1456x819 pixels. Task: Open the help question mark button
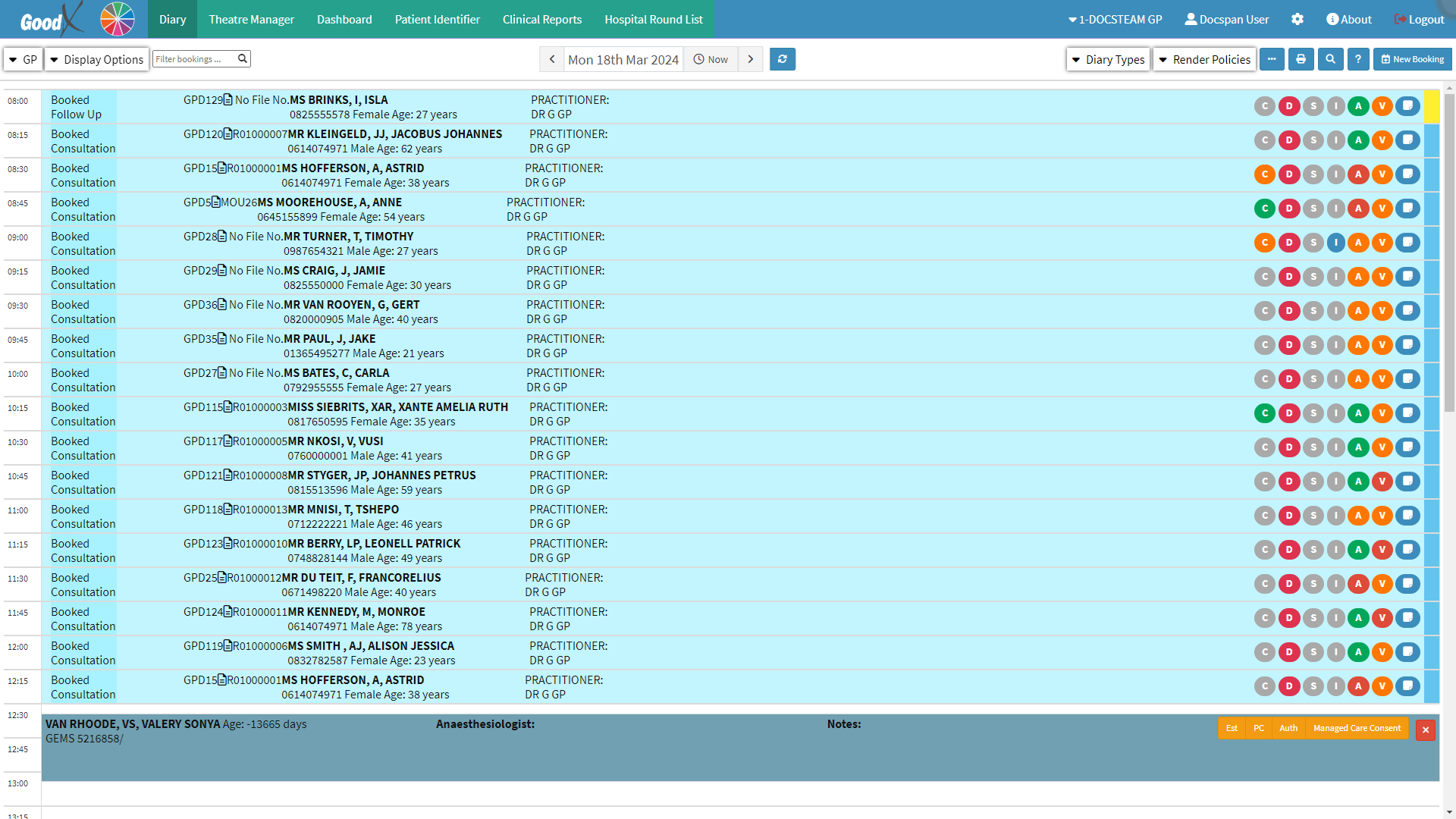coord(1358,59)
